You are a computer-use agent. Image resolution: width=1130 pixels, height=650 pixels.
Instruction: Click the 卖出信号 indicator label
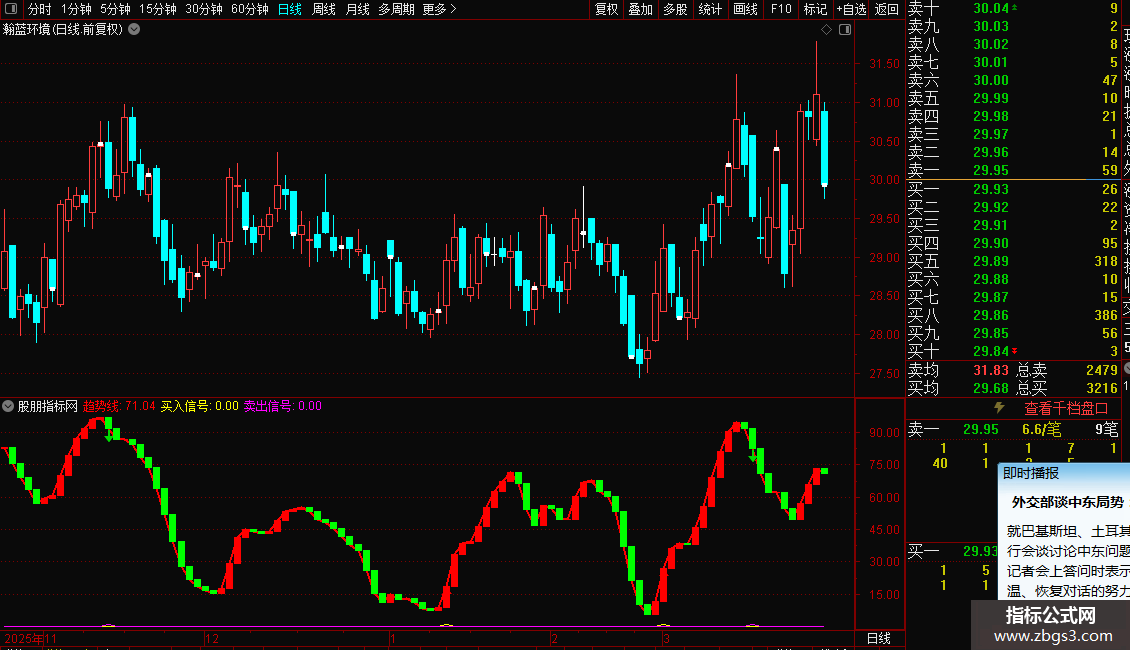pos(282,406)
